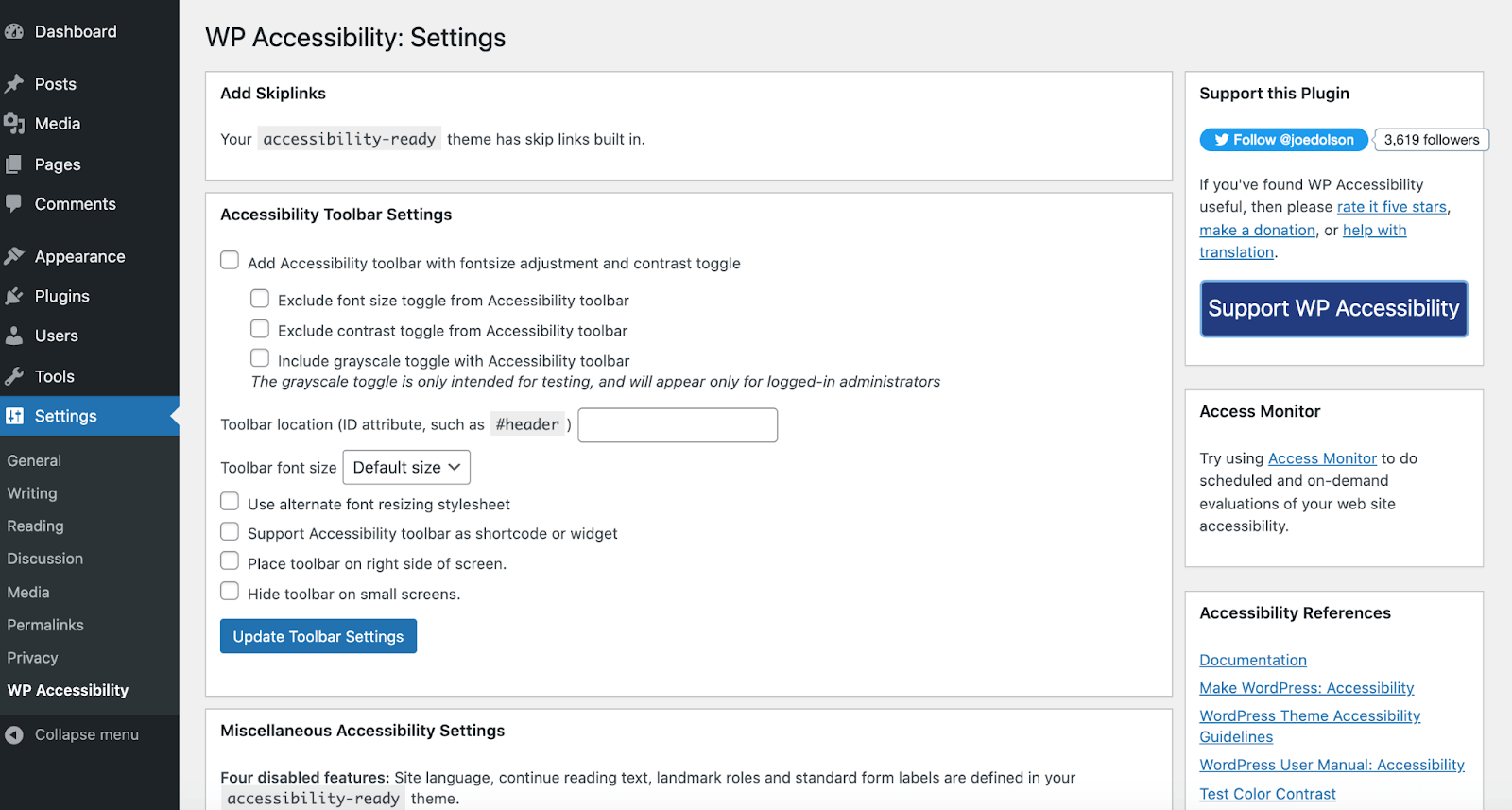Click Collapse menu text
Viewport: 1512px width, 810px height.
(87, 734)
